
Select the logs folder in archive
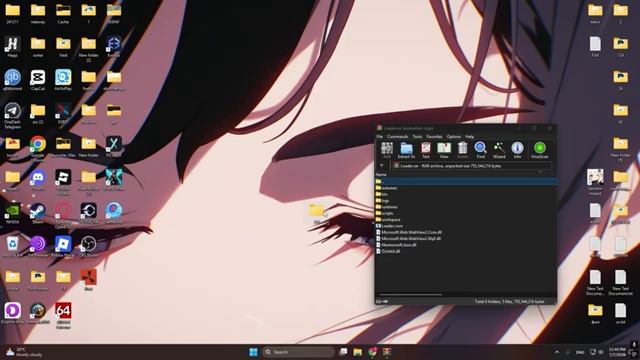click(x=382, y=201)
